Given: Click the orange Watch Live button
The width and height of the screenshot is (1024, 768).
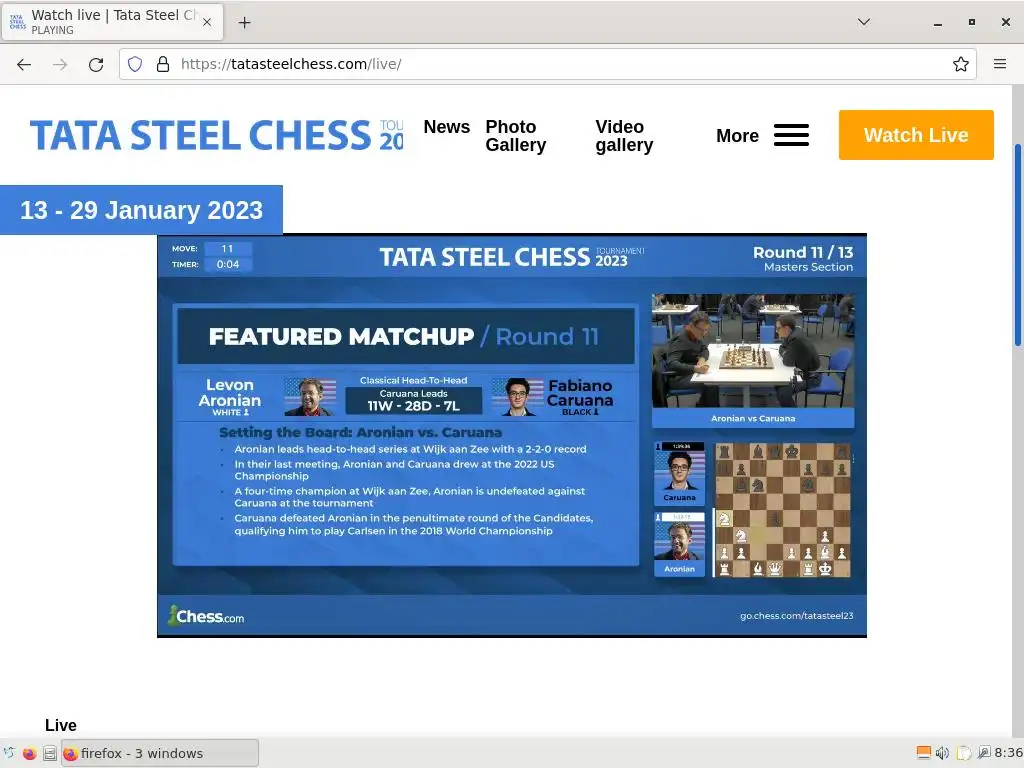Looking at the screenshot, I should (x=916, y=135).
